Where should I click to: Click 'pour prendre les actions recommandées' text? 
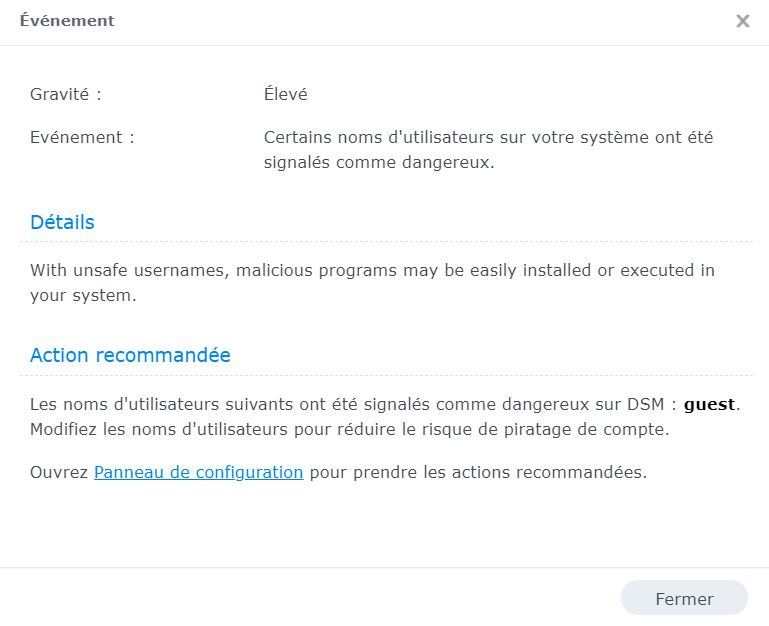478,472
